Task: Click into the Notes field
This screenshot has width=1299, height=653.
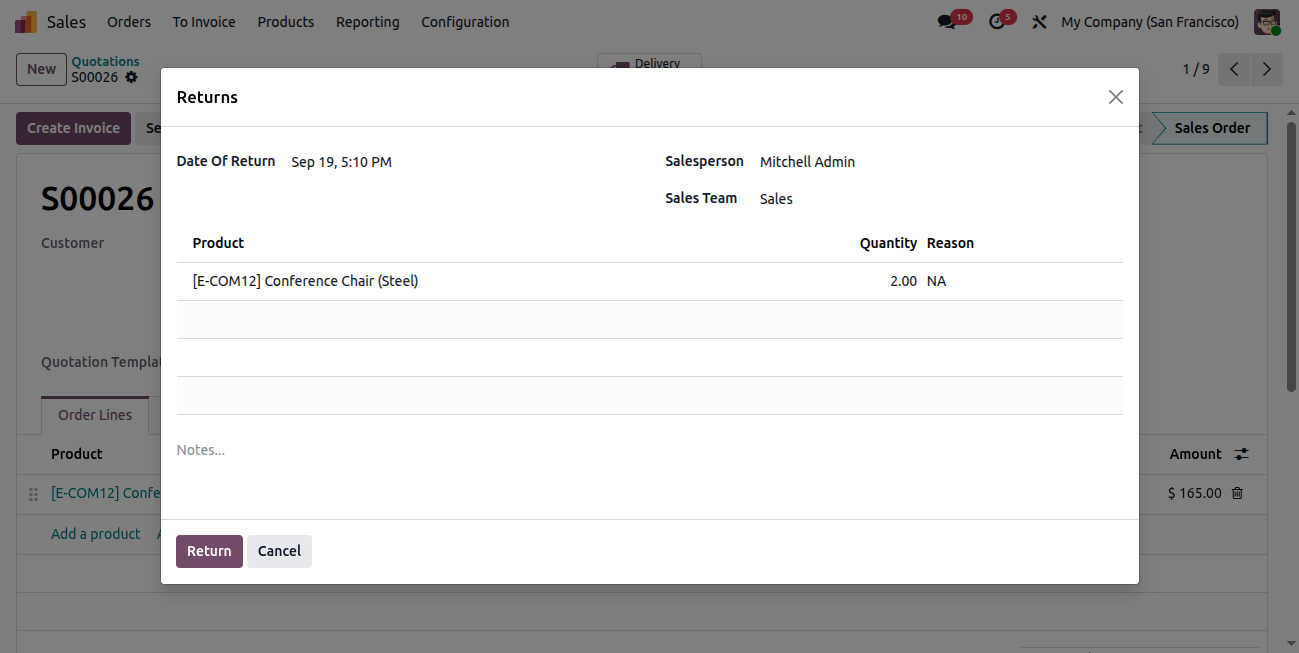Action: point(650,451)
